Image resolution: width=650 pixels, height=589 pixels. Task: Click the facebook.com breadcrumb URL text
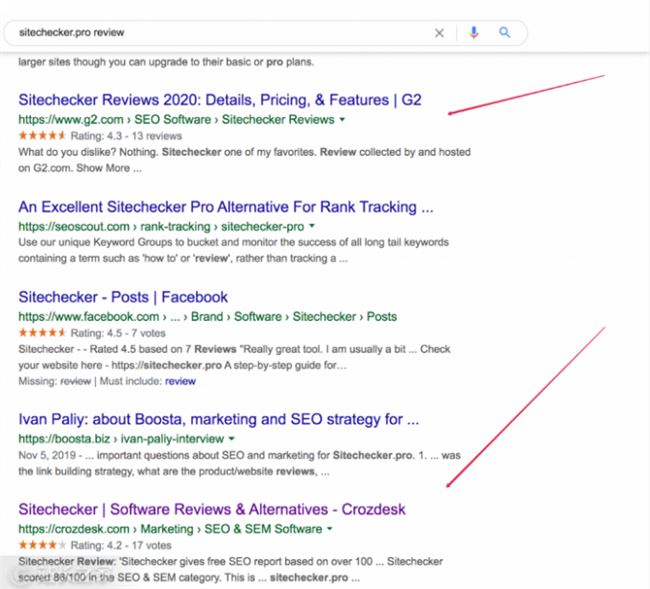pos(208,317)
